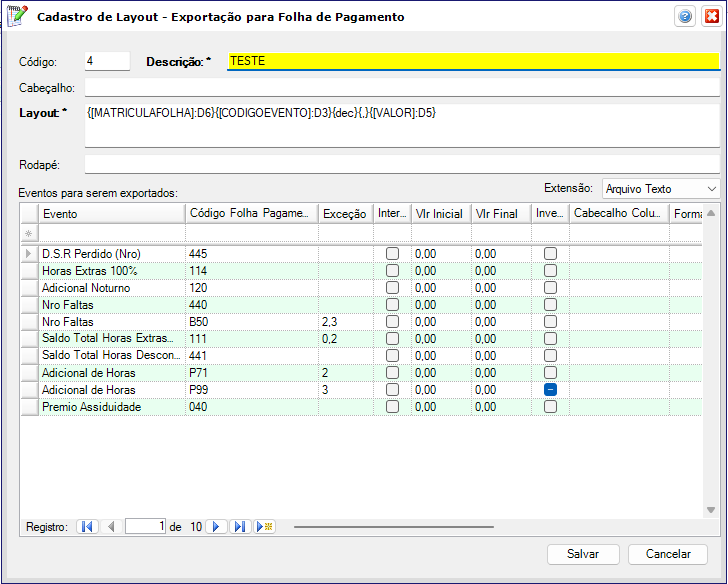Screen dimensions: 728x584
Task: Add new record with star arrow icon
Action: click(x=264, y=526)
